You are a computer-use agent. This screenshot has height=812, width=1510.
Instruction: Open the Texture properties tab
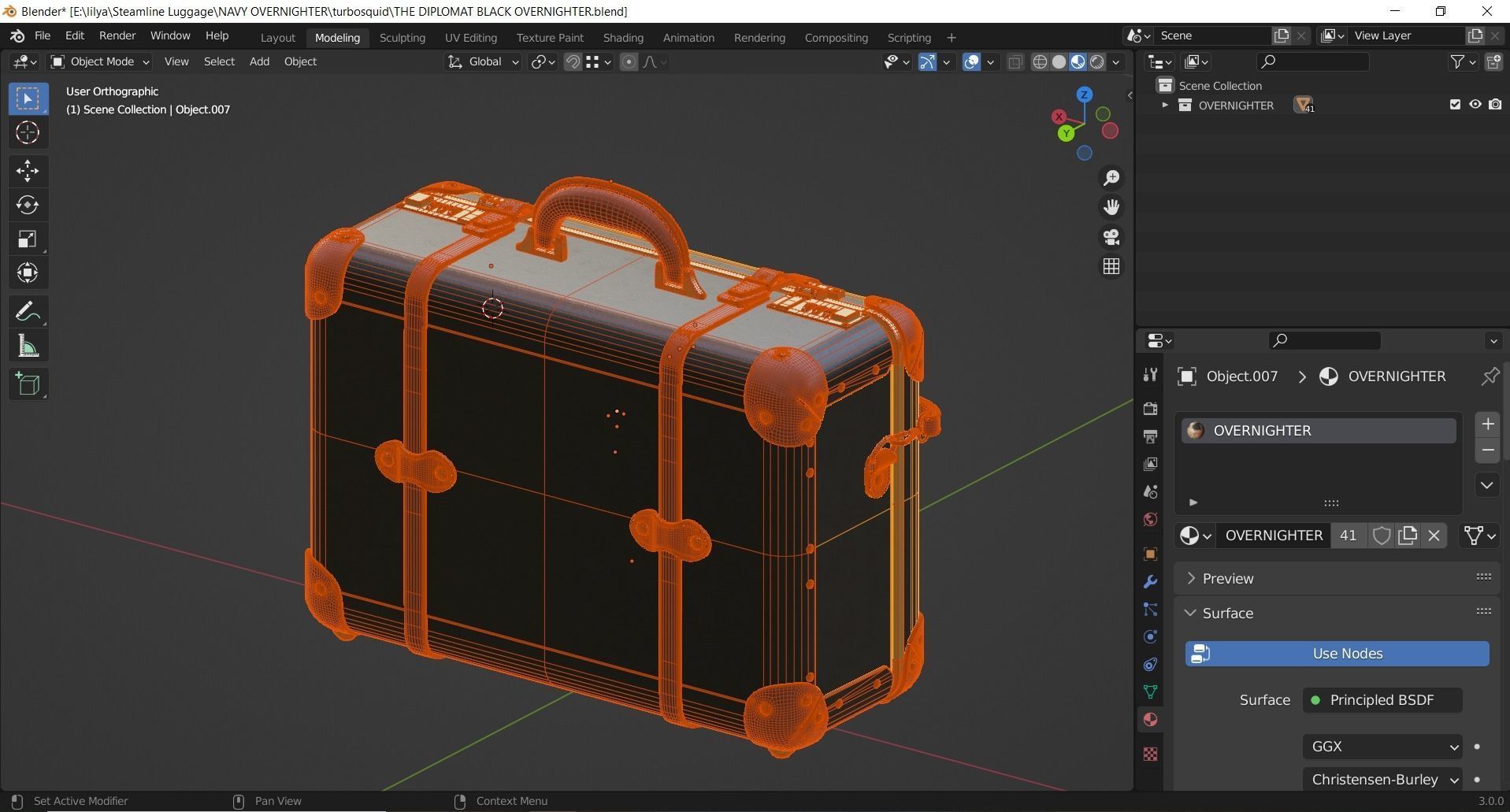(1150, 754)
